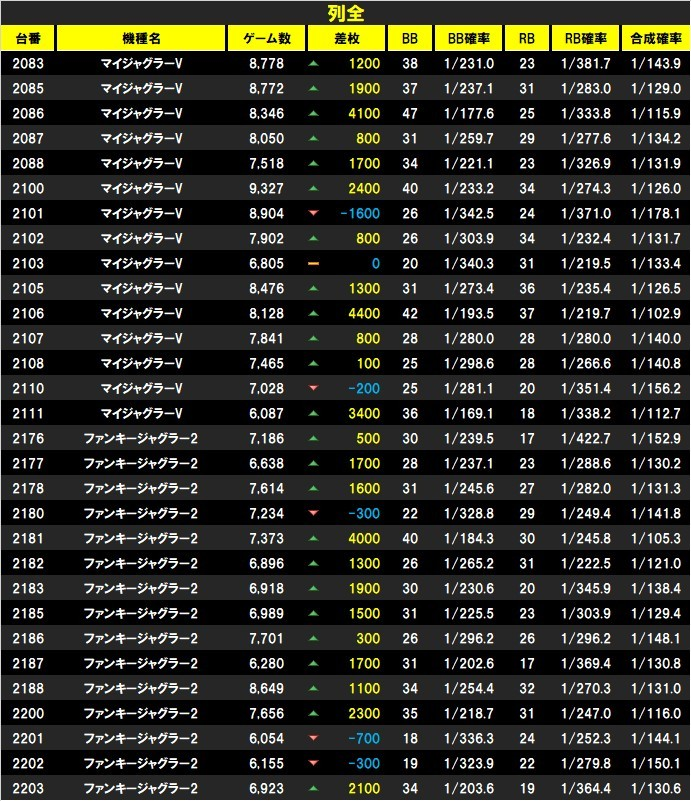This screenshot has width=691, height=801.
Task: Click the 3400 difference value
Action: tap(364, 413)
